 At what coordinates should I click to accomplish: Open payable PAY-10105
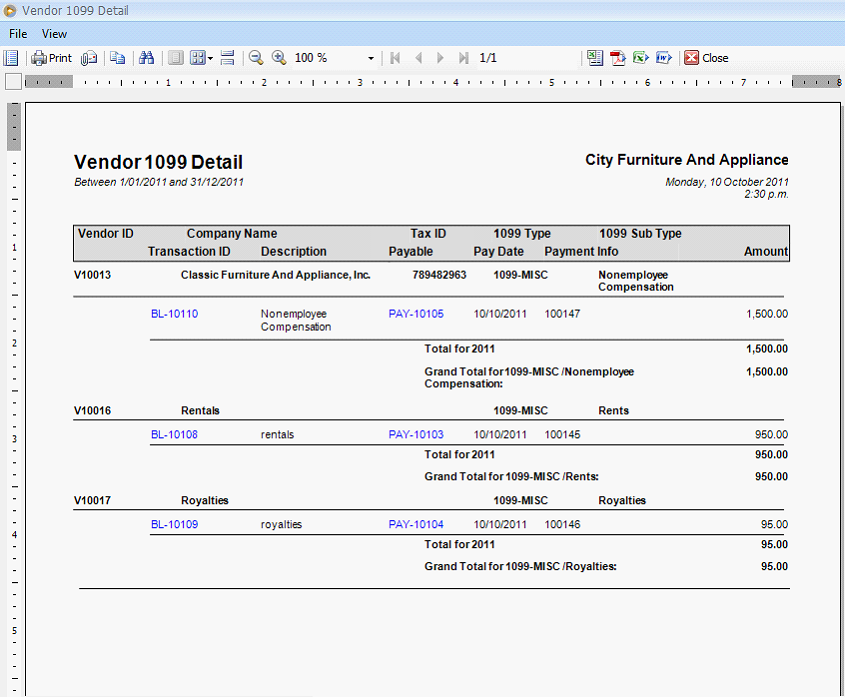[x=416, y=314]
